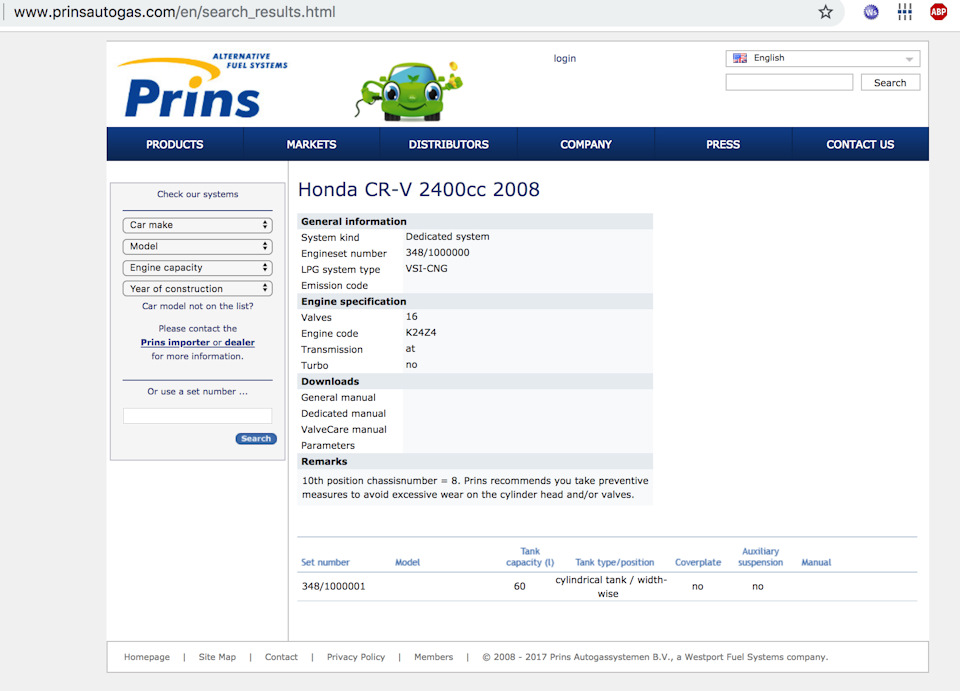
Task: Open the English language dropdown
Action: [822, 58]
